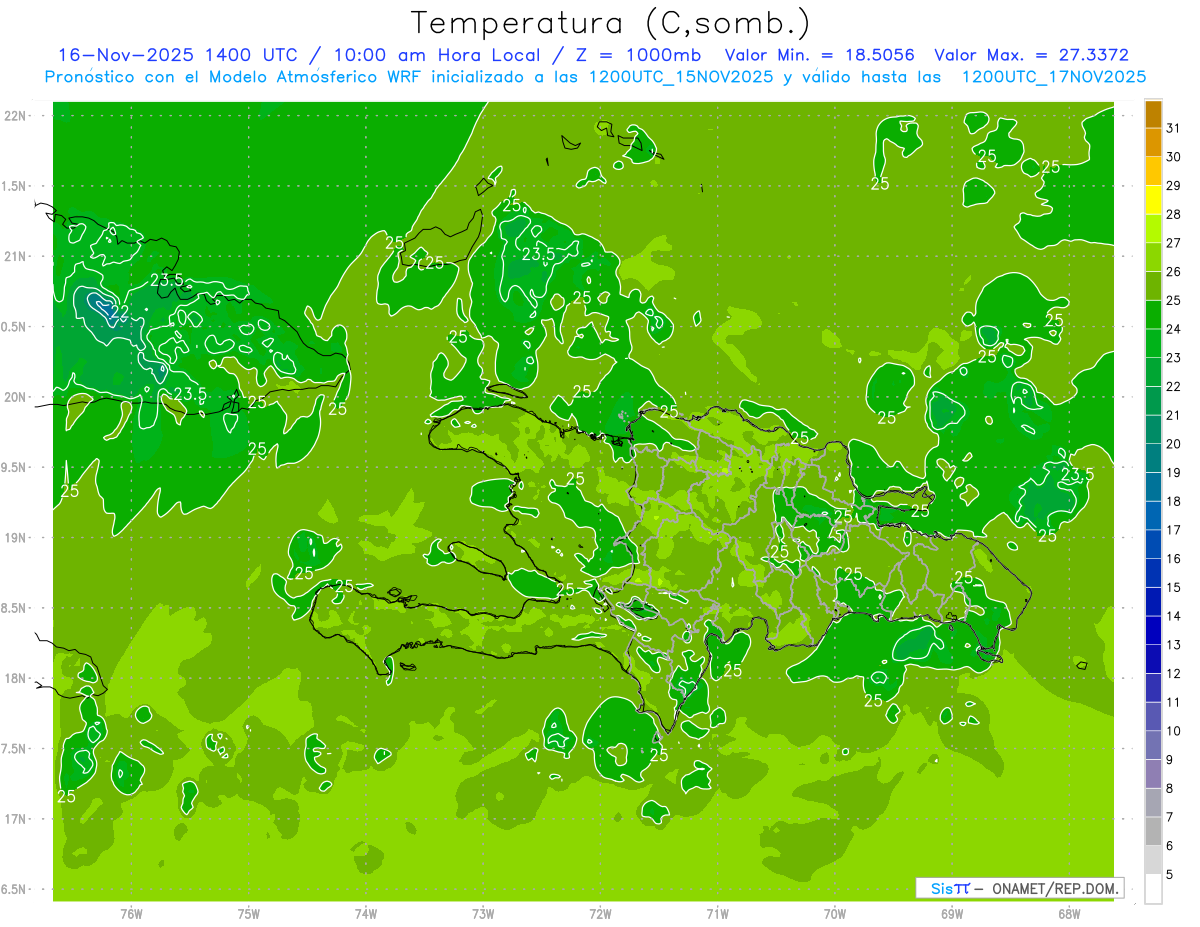Select the bright yellow swatch between 28 and 29
1200x927 pixels.
(x=1153, y=200)
